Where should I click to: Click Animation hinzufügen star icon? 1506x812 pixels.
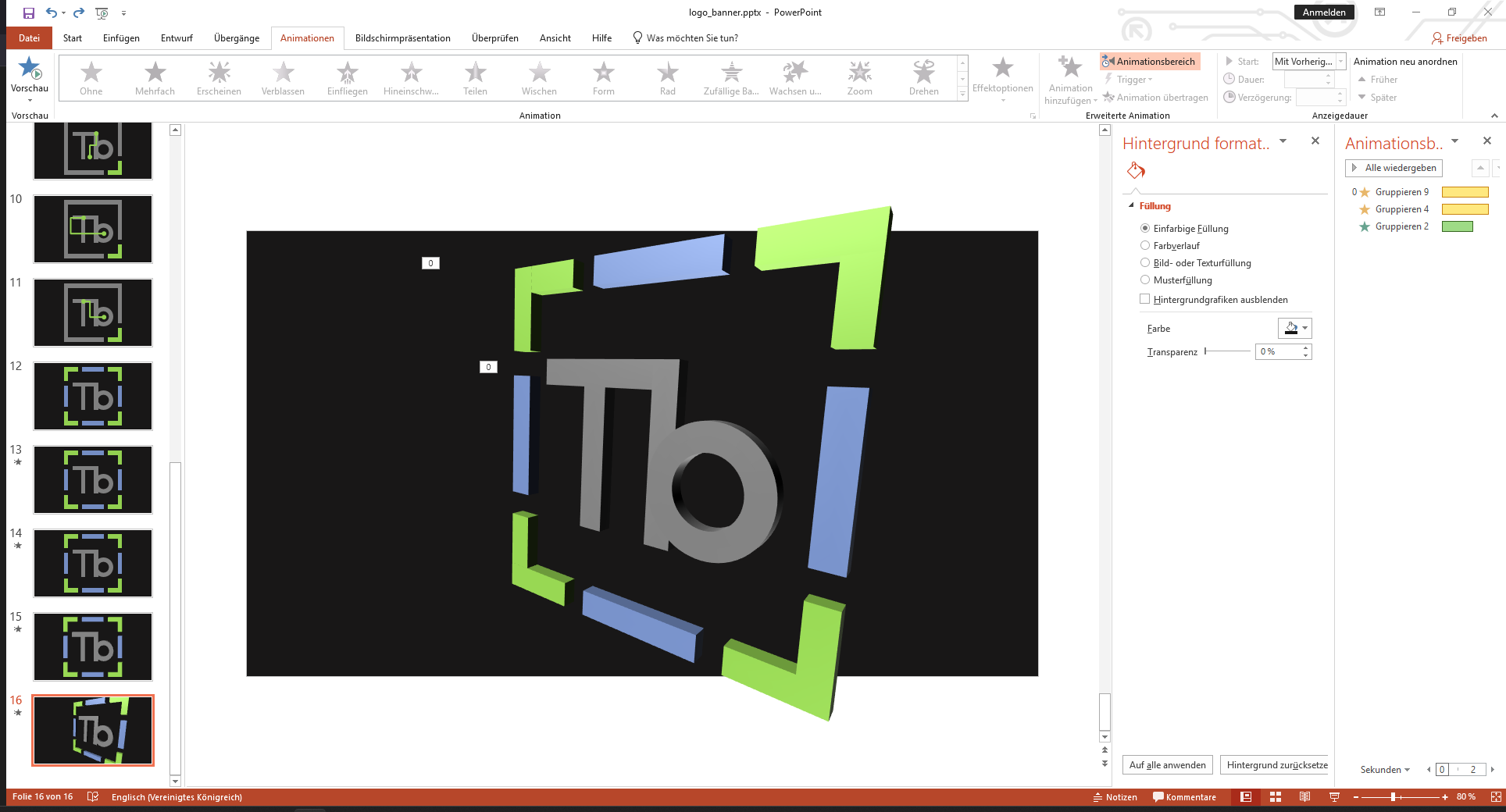pos(1070,69)
